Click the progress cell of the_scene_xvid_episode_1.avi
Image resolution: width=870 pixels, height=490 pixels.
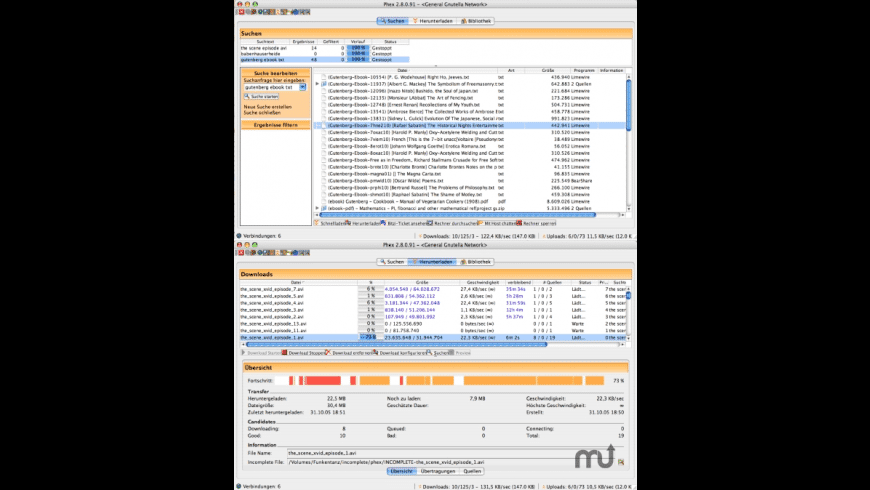coord(370,337)
